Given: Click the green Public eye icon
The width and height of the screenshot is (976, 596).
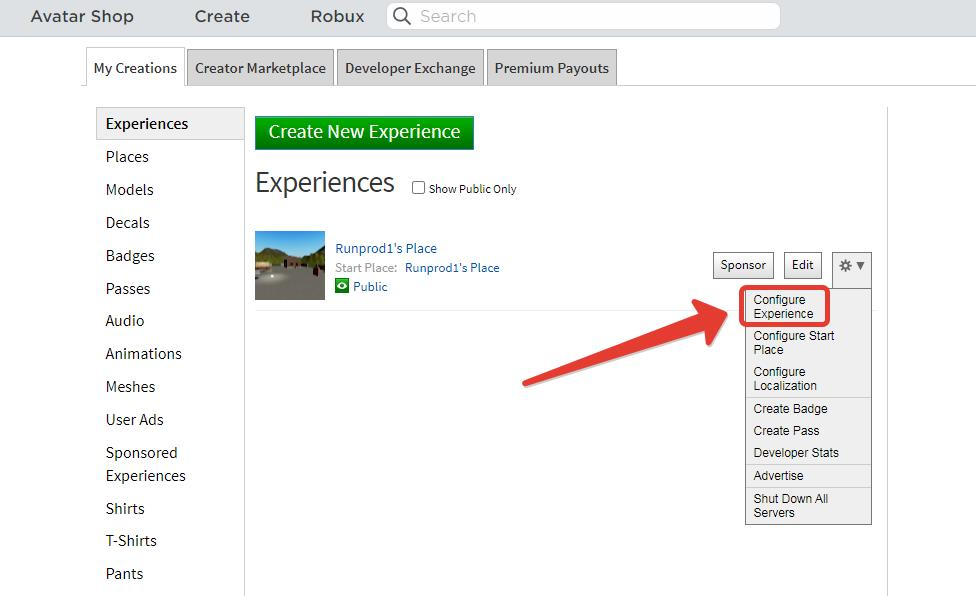Looking at the screenshot, I should tap(342, 286).
